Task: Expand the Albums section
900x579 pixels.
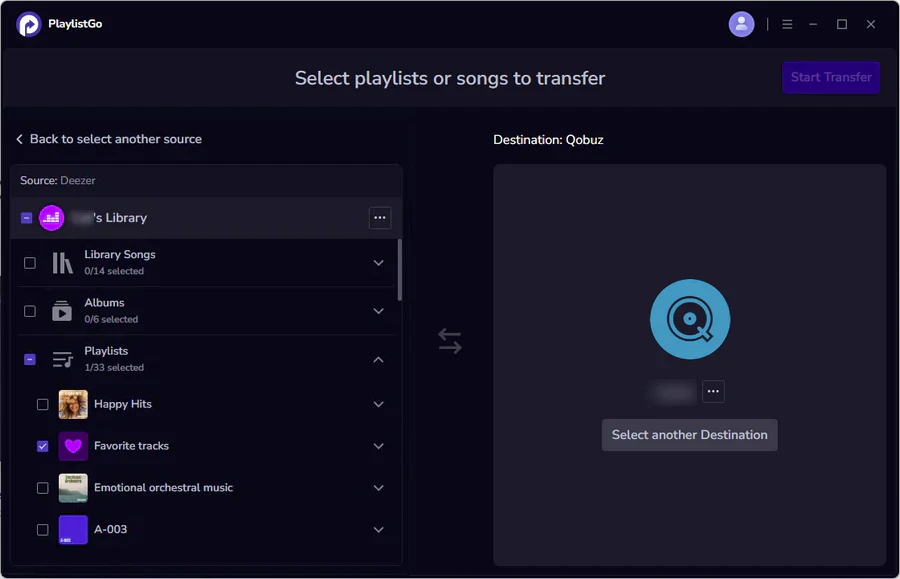Action: (378, 311)
